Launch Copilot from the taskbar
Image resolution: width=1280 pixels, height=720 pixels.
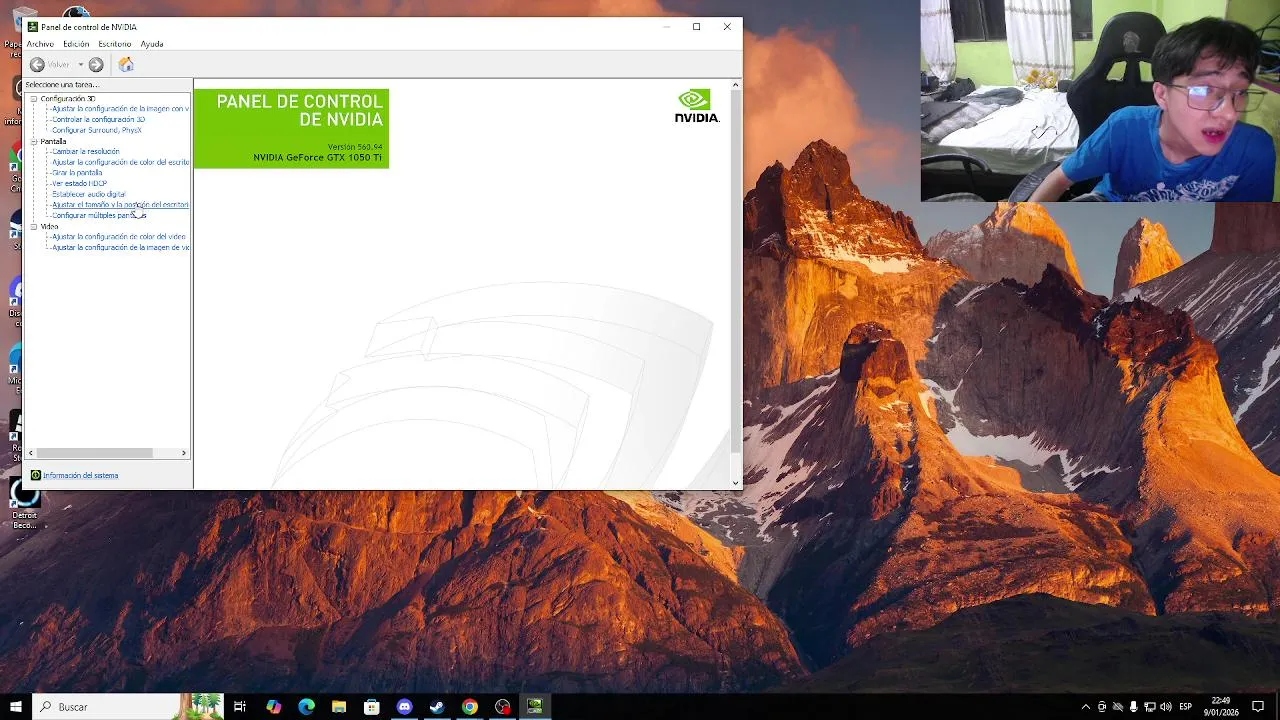pos(274,706)
